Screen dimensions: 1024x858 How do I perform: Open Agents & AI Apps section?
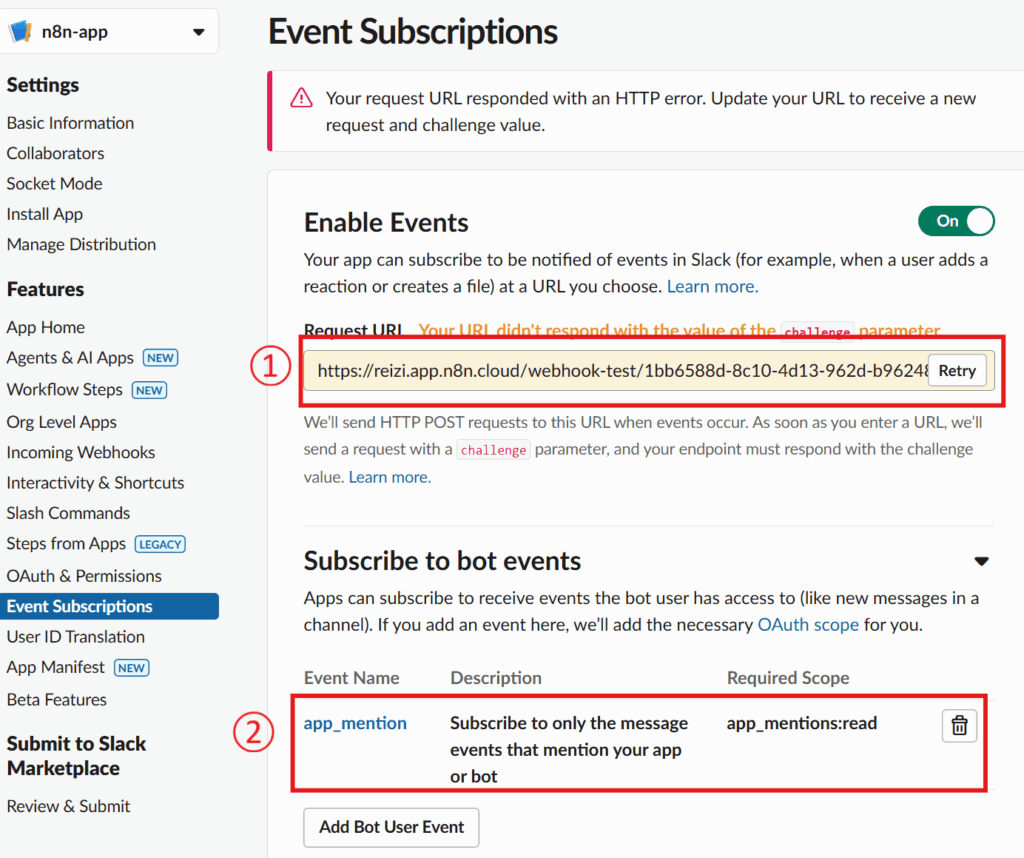(70, 358)
